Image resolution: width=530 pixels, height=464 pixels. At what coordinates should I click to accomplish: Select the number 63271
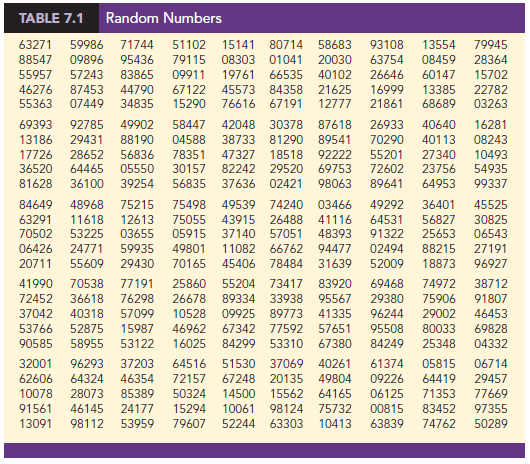tap(35, 45)
